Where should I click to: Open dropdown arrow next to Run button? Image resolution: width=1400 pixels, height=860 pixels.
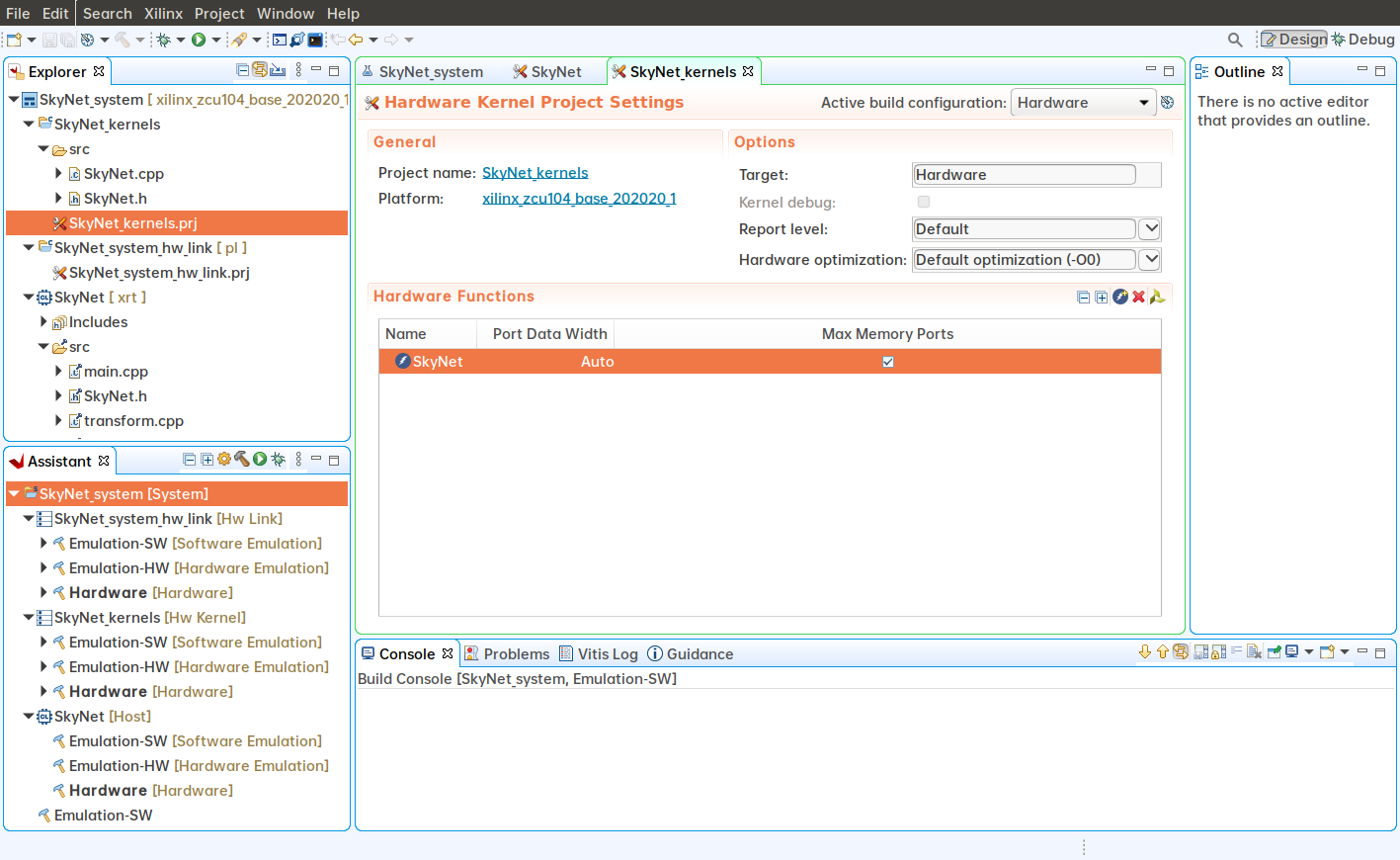[216, 41]
